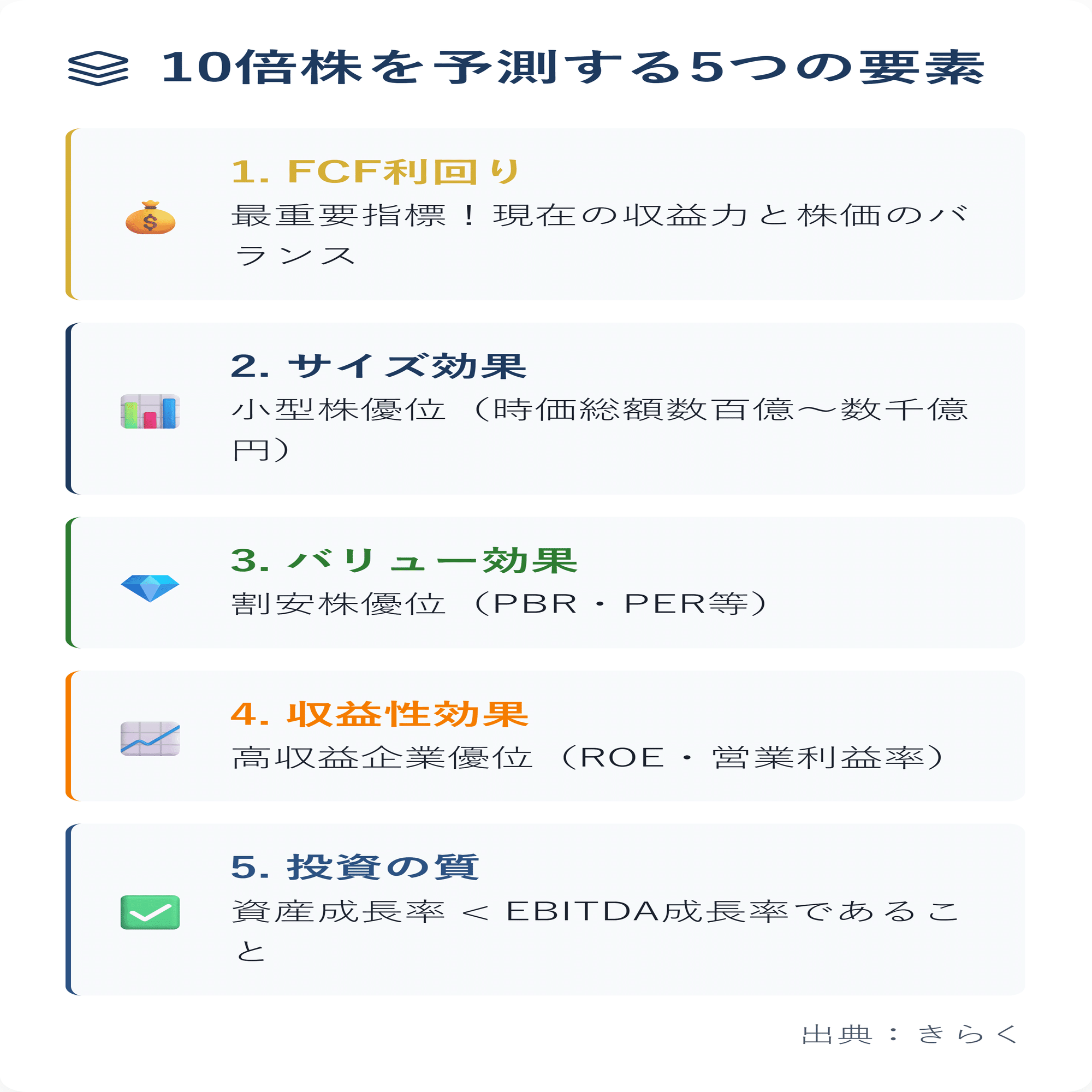Select the 4. 収益性効果 heading
The image size is (1092, 1092).
point(379,714)
